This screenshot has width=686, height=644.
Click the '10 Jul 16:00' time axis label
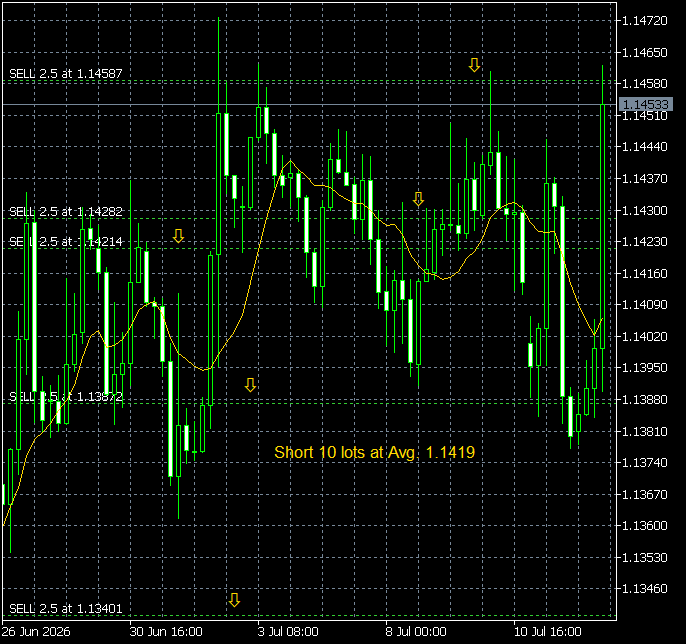coord(547,632)
